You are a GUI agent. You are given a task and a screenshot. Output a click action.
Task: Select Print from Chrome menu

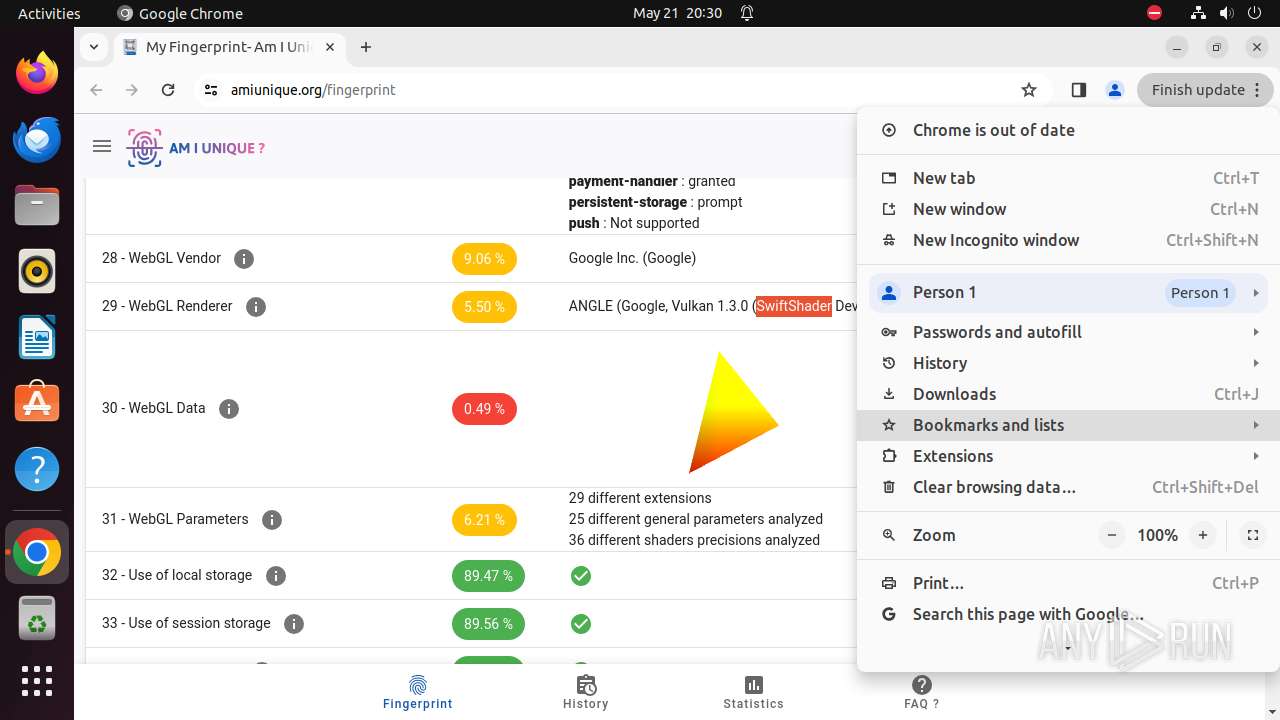tap(1068, 583)
